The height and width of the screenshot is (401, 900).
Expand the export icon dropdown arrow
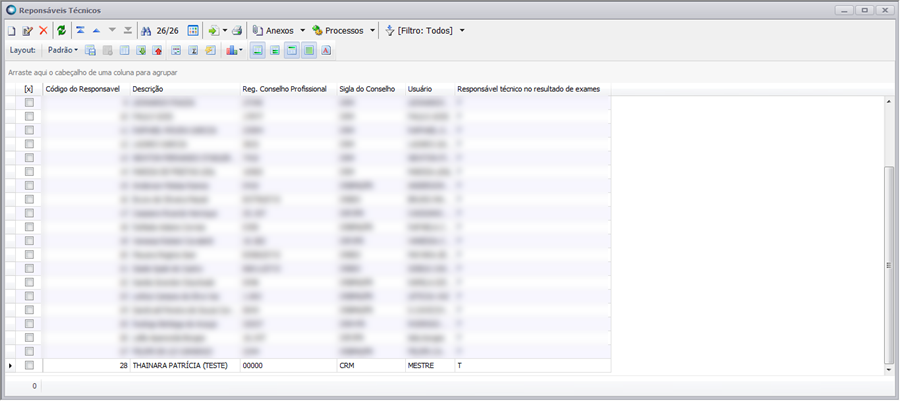(x=225, y=31)
